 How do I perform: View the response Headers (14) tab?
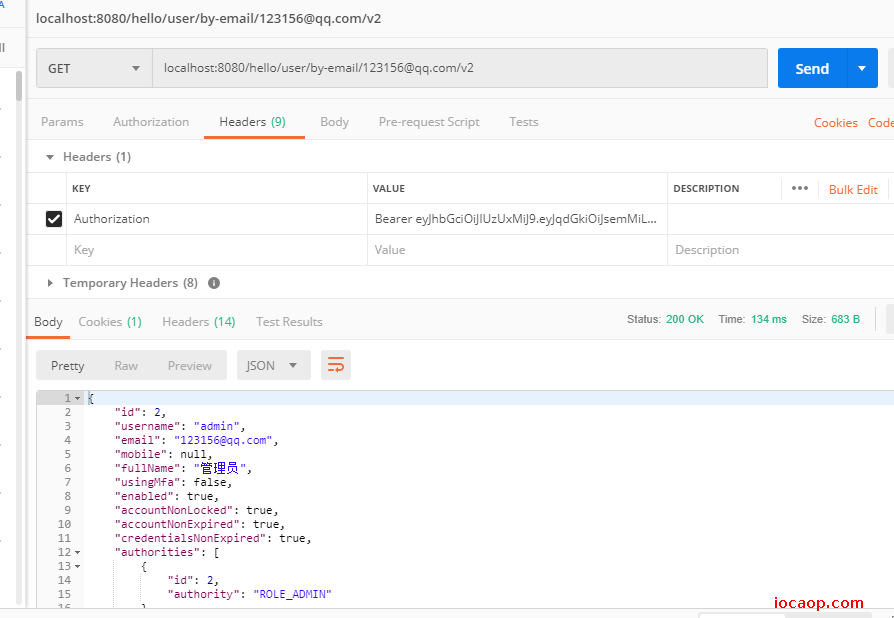coord(198,322)
